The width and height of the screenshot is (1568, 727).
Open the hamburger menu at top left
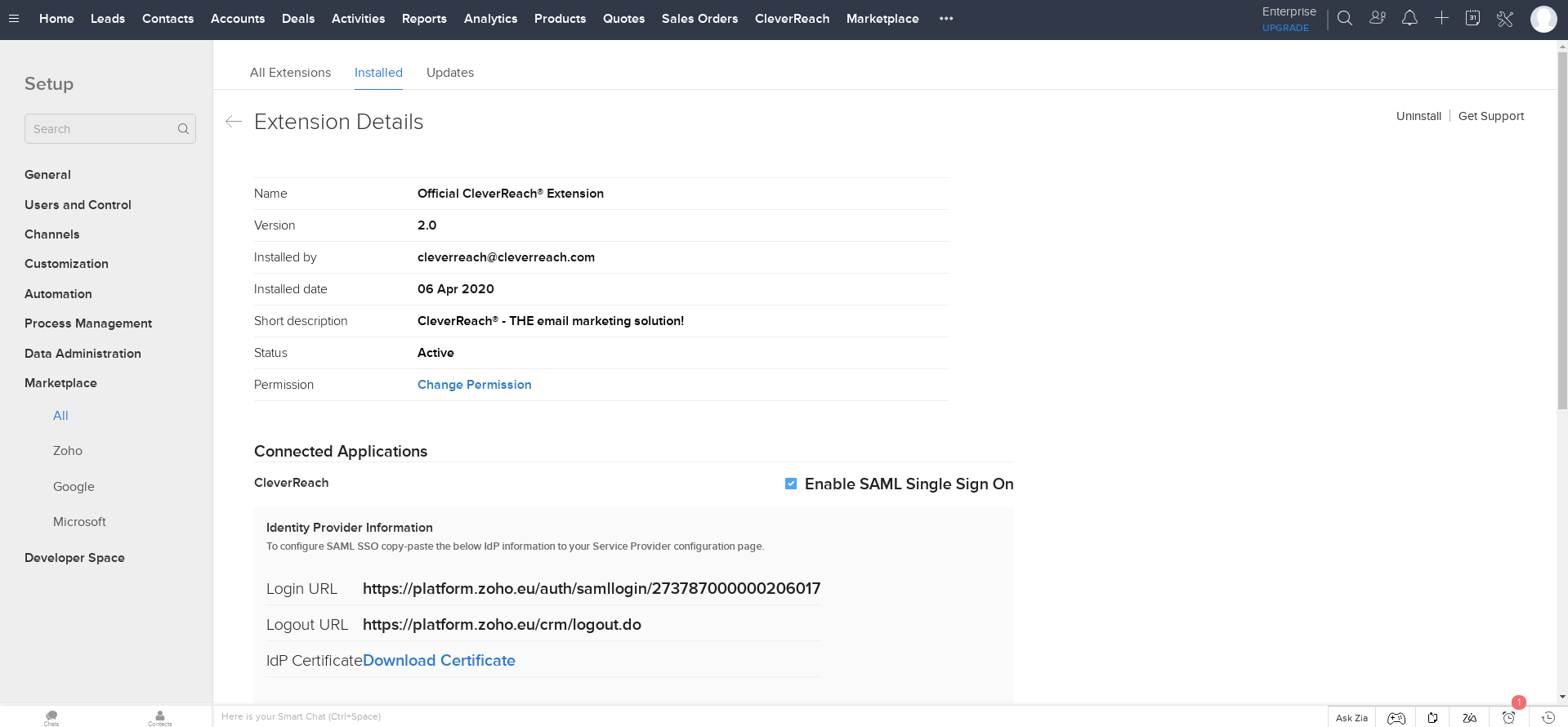(14, 18)
